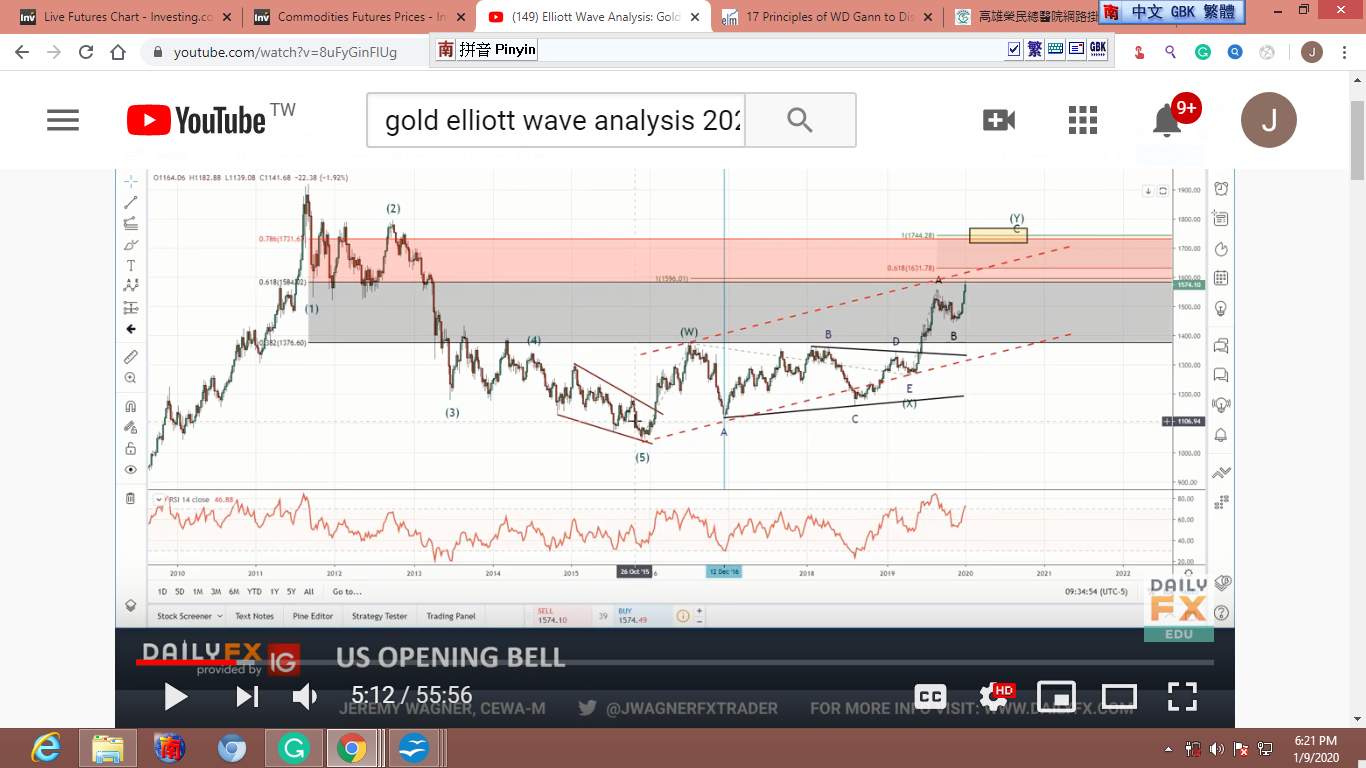1366x768 pixels.
Task: Open the Grammarly extension in Chrome toolbar
Action: pos(1203,52)
